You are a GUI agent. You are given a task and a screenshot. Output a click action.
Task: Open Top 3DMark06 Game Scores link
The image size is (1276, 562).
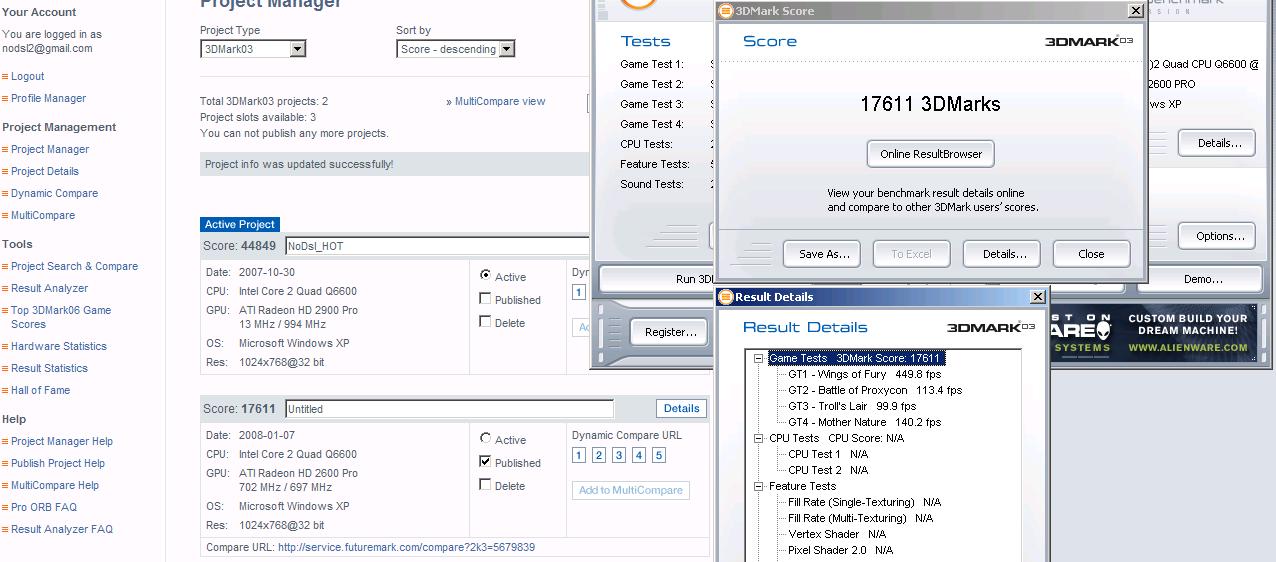point(61,317)
